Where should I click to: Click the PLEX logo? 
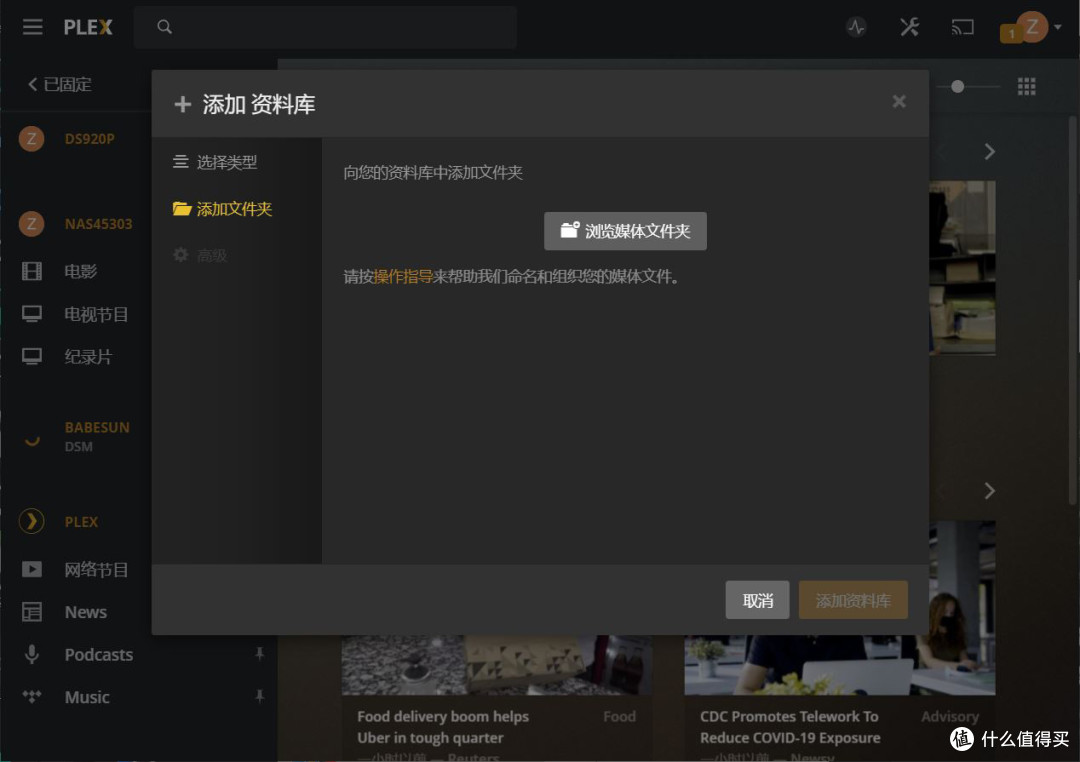(87, 27)
